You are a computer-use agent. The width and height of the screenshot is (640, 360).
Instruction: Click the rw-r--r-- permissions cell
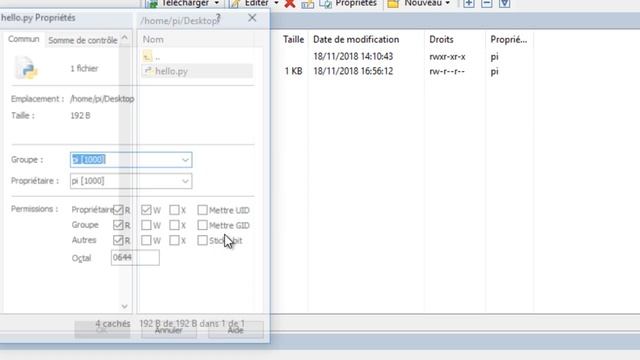447,71
